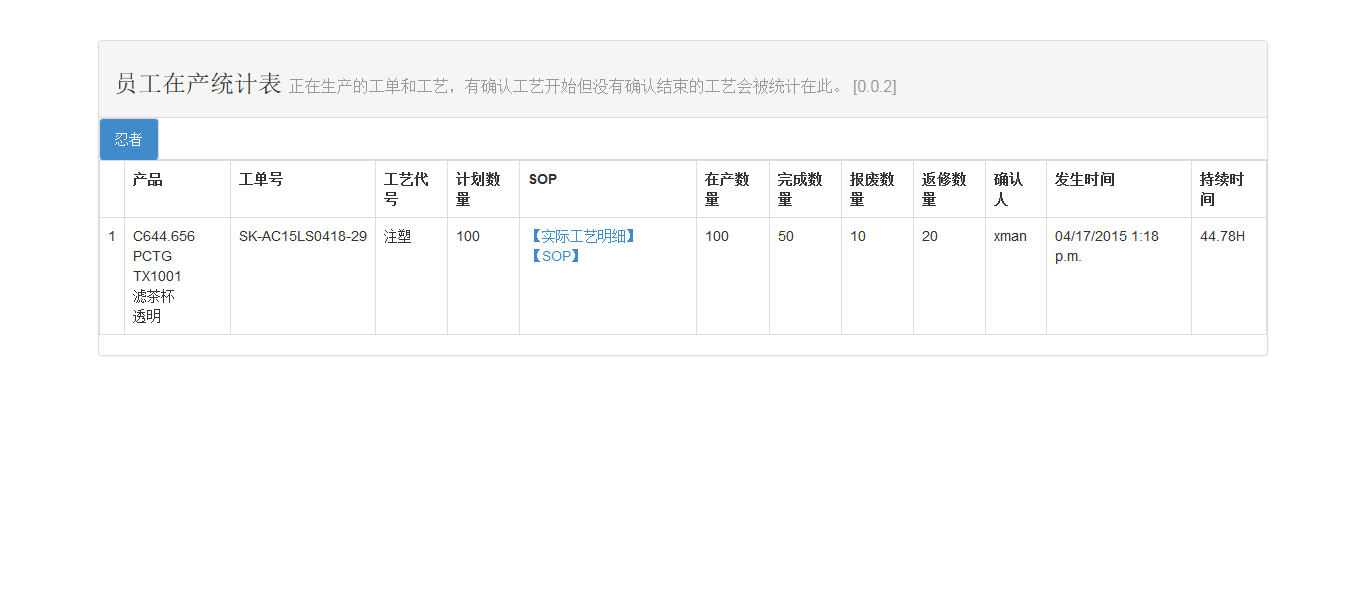Click the 产品 column header
This screenshot has height=606, width=1366.
(x=148, y=180)
